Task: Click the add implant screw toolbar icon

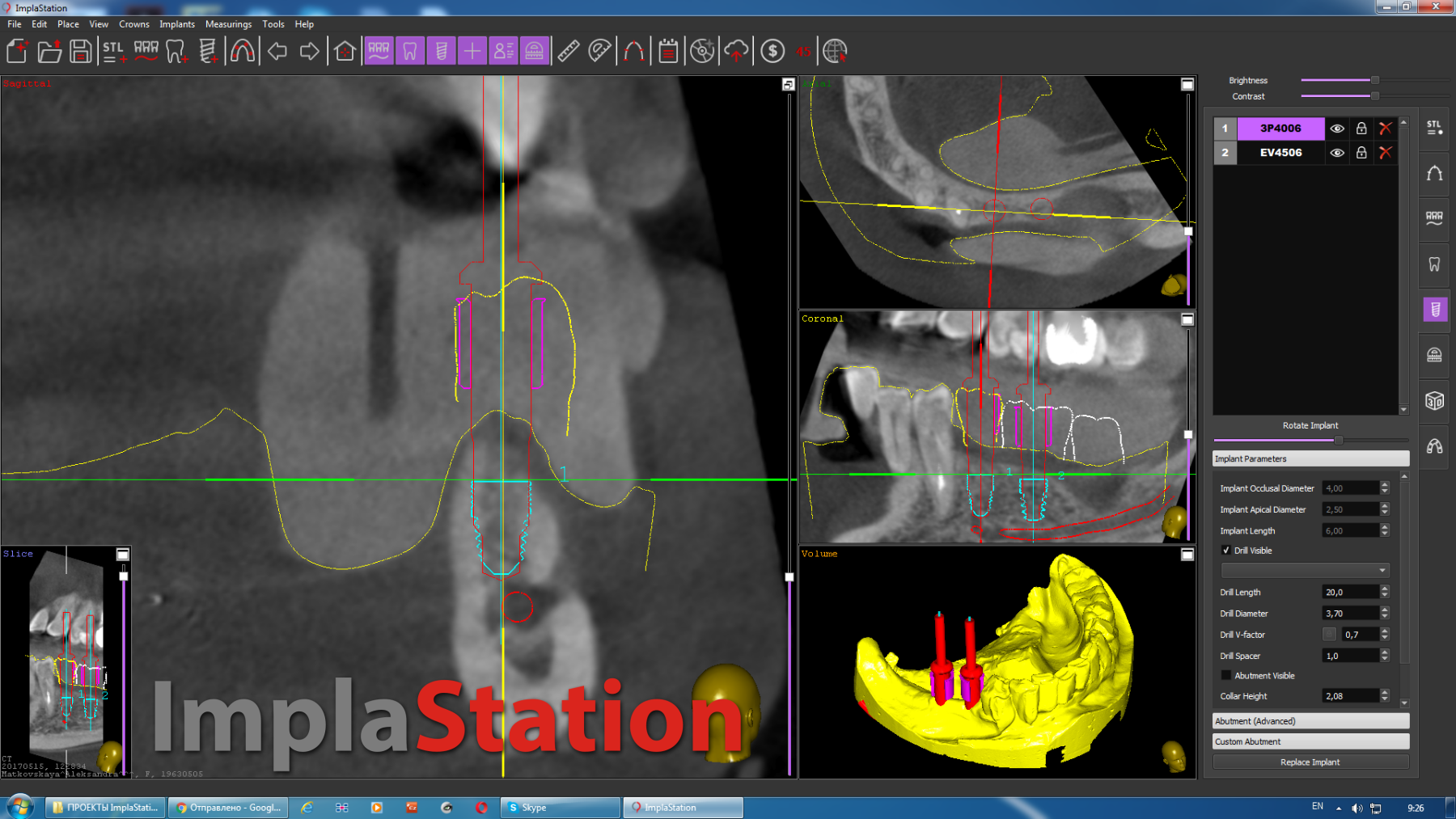Action: (x=208, y=51)
